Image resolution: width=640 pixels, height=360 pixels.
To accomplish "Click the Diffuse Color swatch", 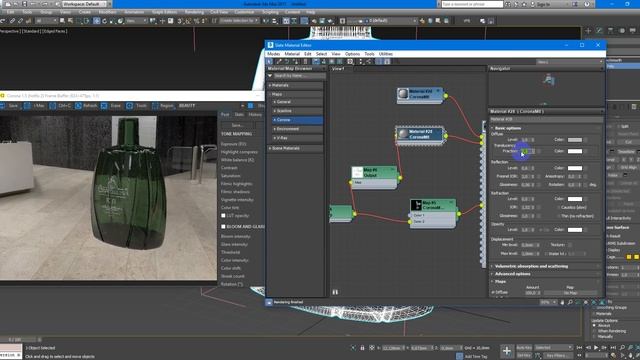I will pyautogui.click(x=575, y=140).
